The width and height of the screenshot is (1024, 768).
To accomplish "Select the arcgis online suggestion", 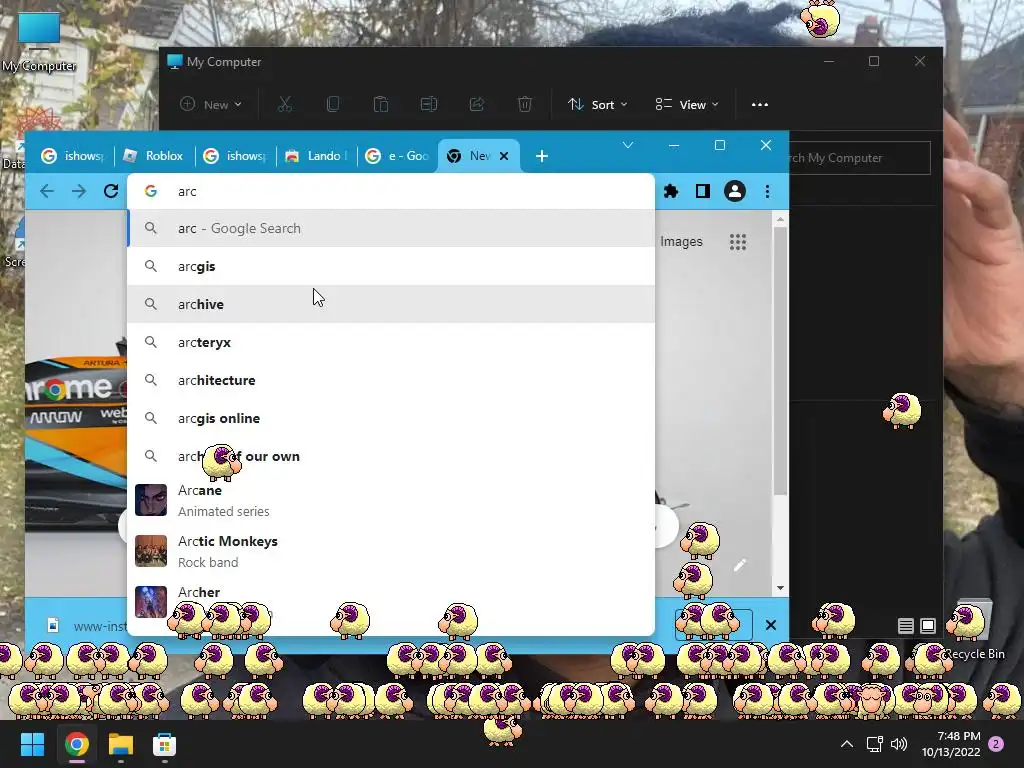I will [x=391, y=418].
